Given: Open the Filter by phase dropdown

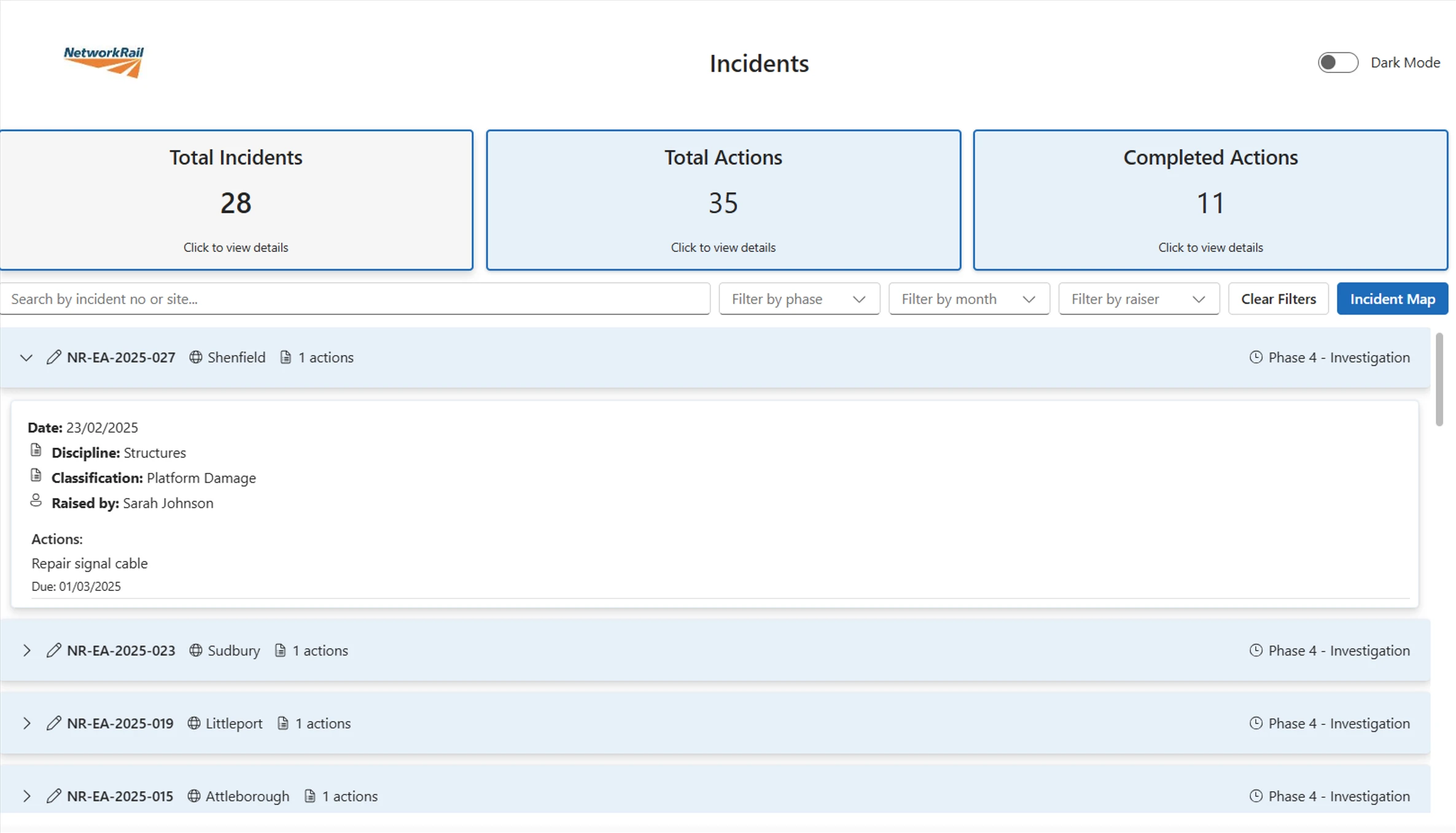Looking at the screenshot, I should [x=798, y=299].
